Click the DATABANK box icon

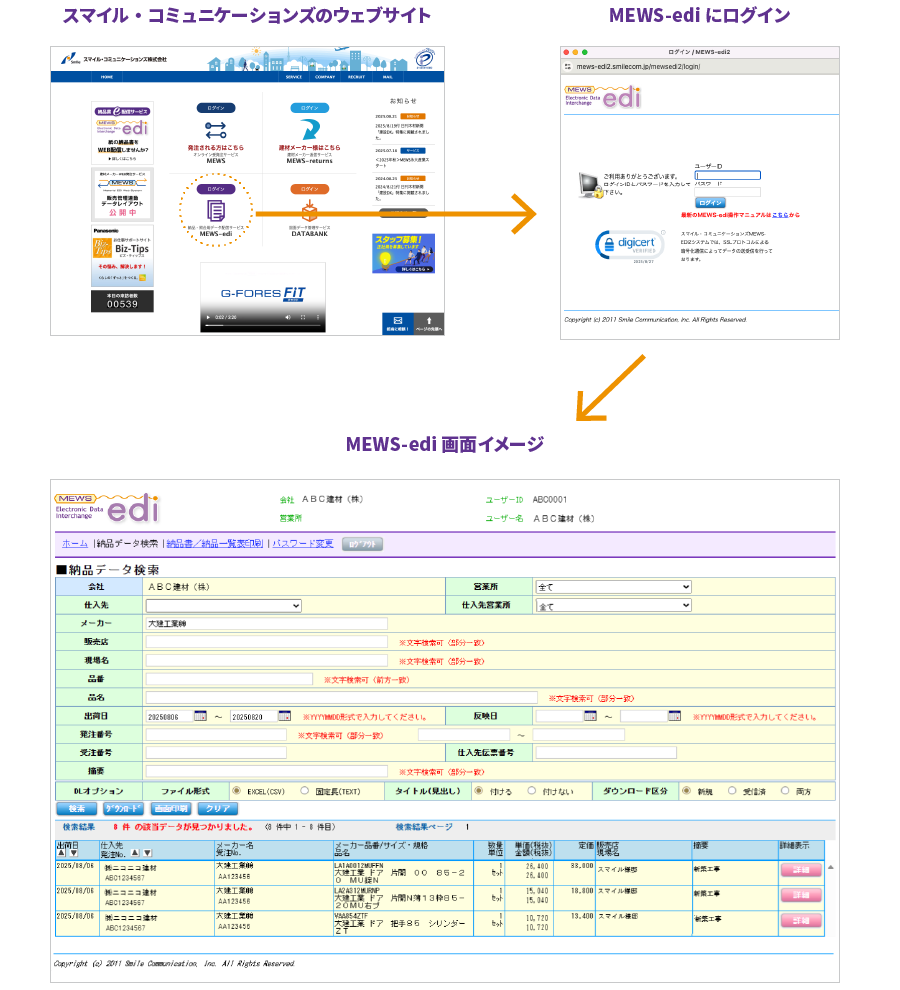point(309,211)
